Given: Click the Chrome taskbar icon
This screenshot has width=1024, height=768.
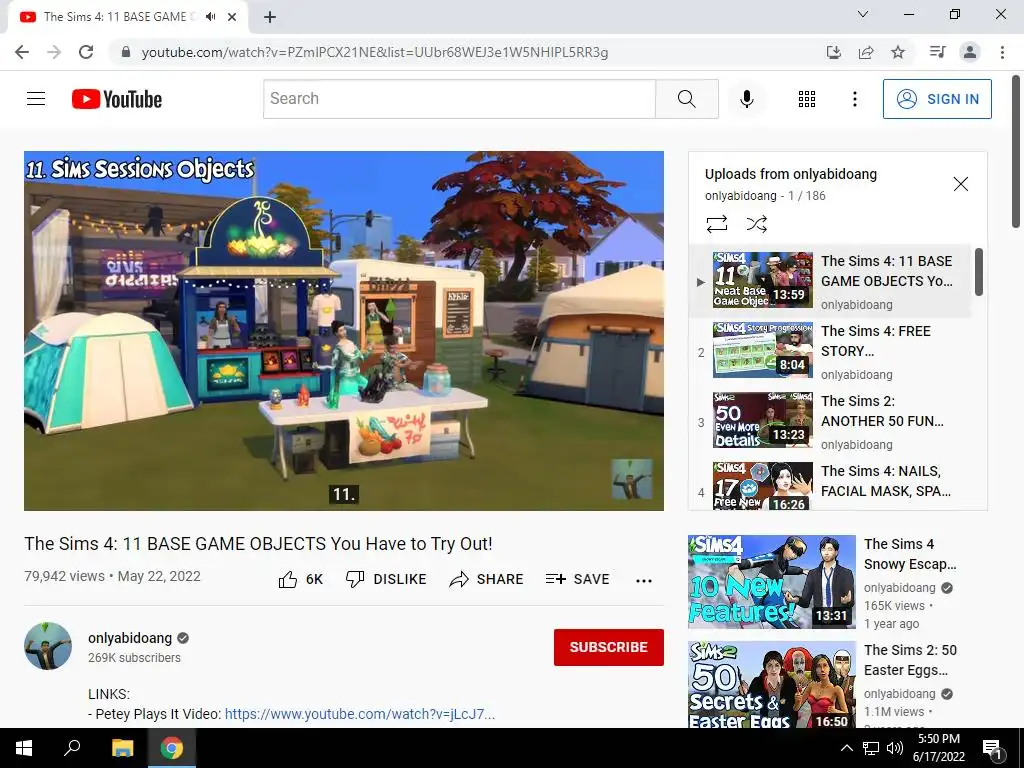Looking at the screenshot, I should pos(172,748).
